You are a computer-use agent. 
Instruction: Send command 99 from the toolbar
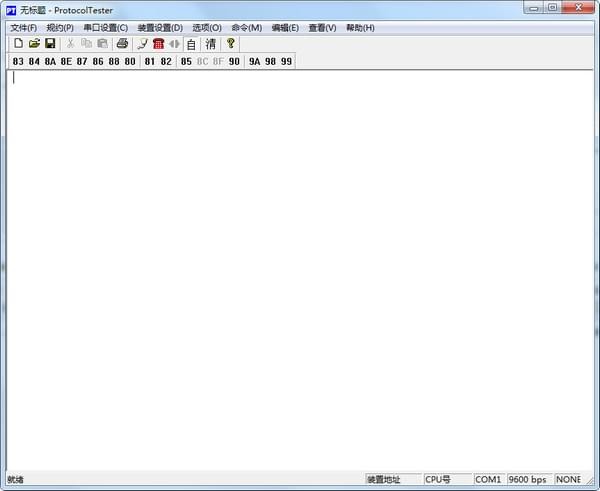[x=286, y=61]
